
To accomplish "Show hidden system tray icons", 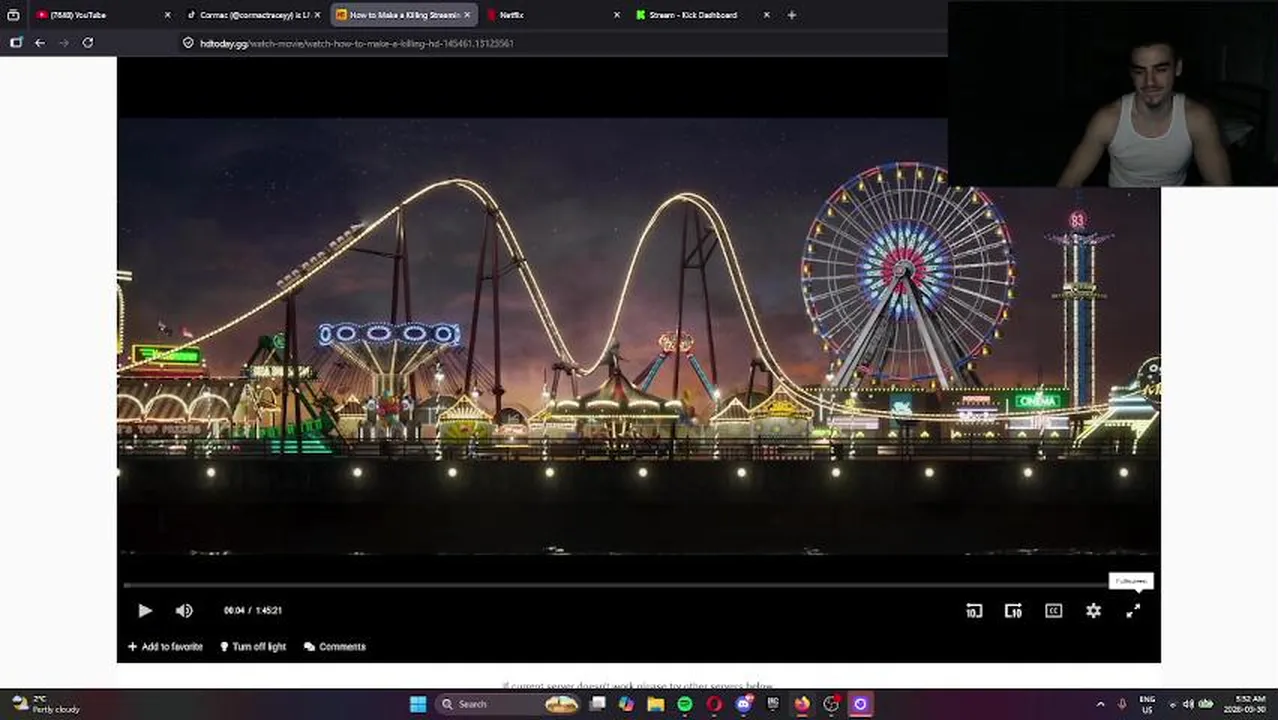I will coord(1100,704).
